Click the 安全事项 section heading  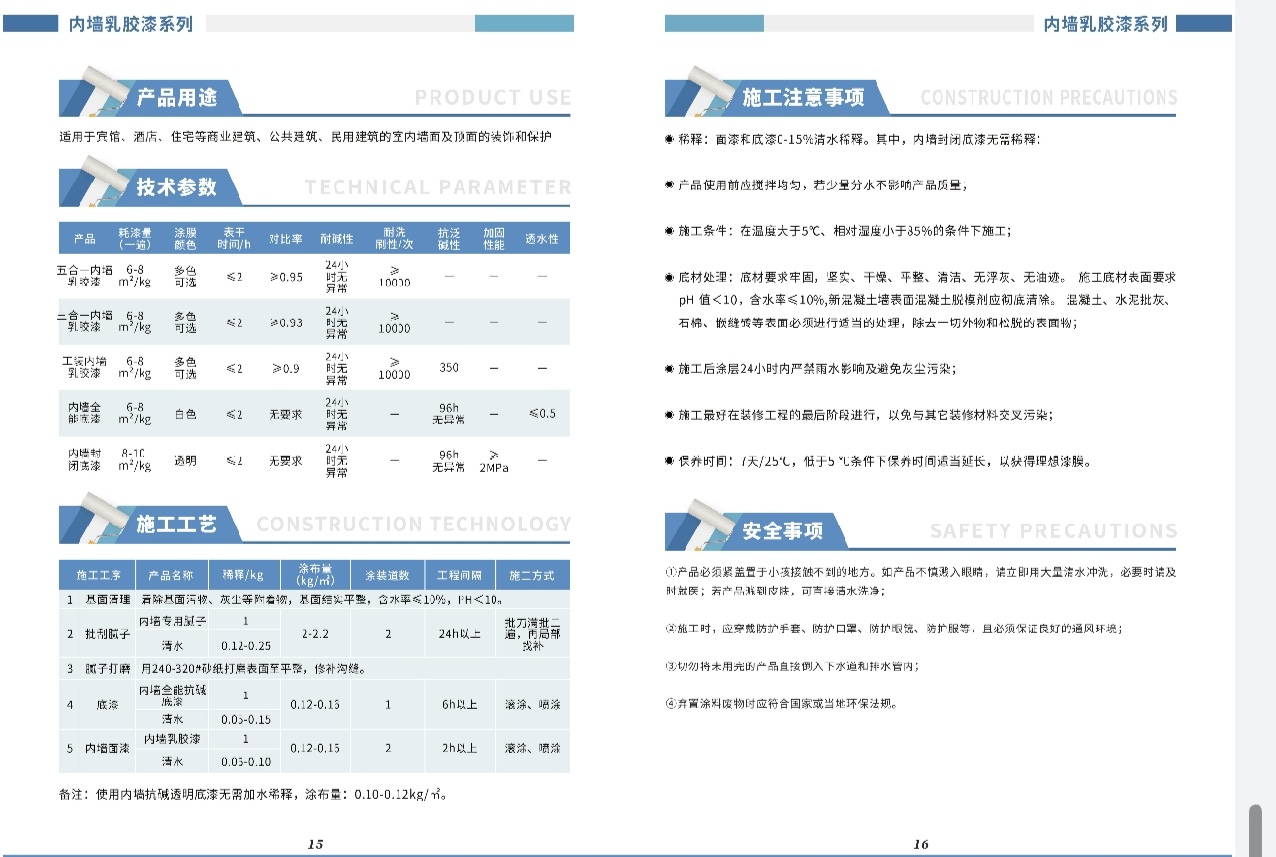(x=783, y=531)
